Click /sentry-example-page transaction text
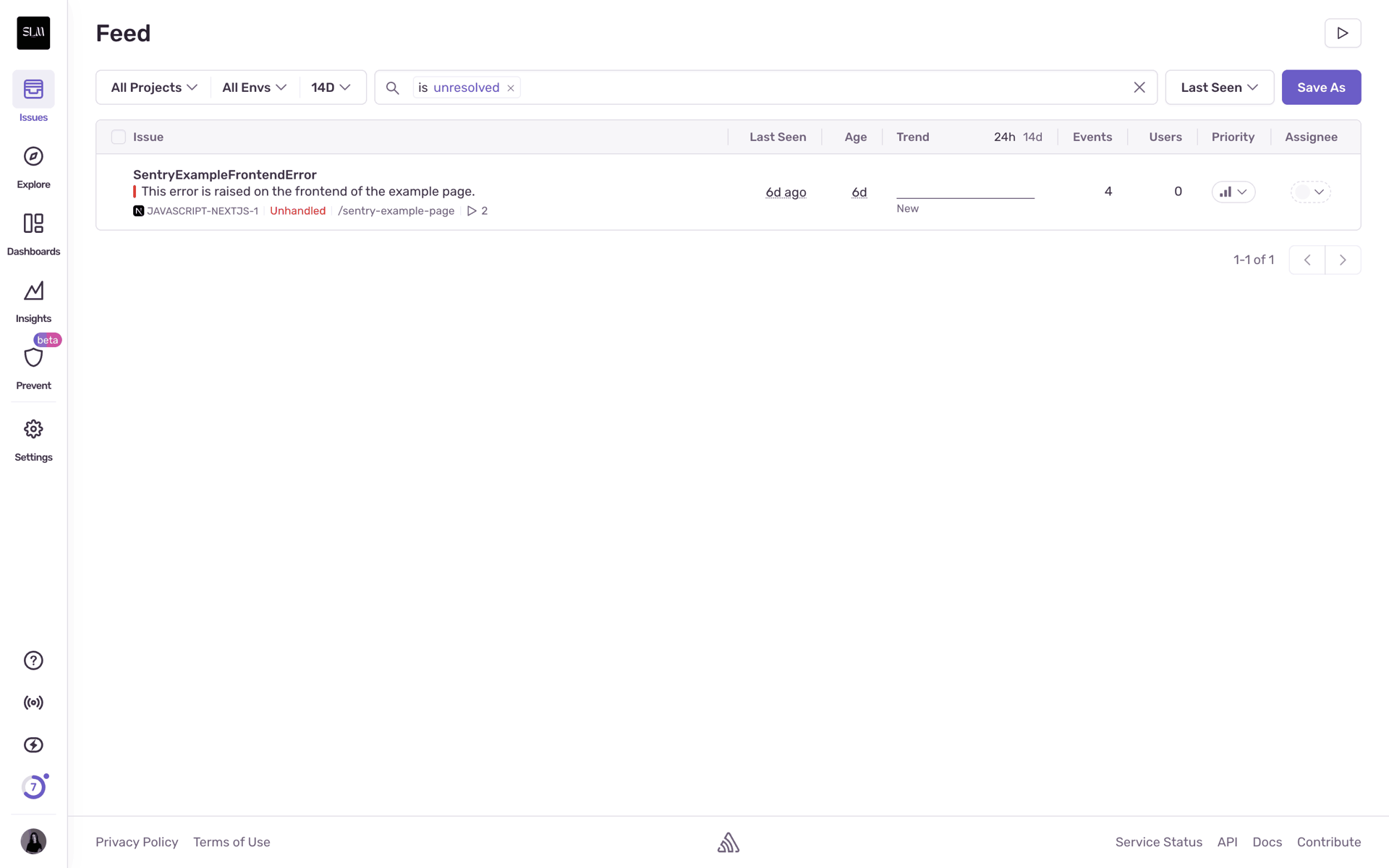Viewport: 1389px width, 868px height. coord(396,210)
